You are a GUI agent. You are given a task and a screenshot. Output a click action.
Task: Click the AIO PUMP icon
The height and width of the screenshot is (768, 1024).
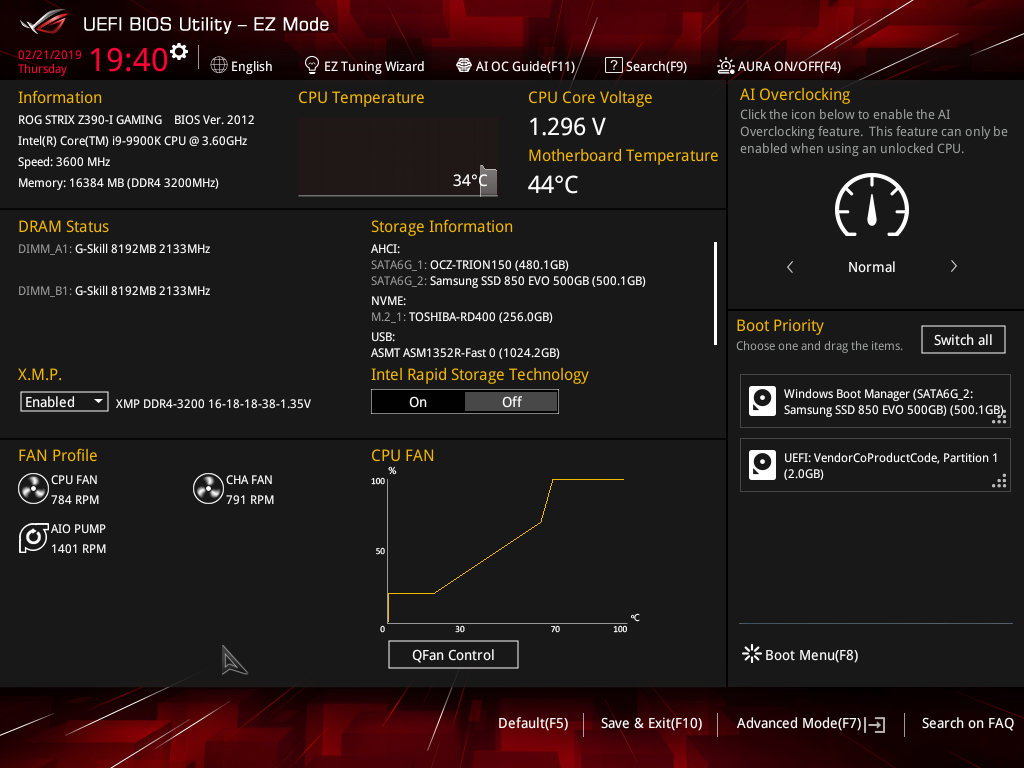point(33,538)
